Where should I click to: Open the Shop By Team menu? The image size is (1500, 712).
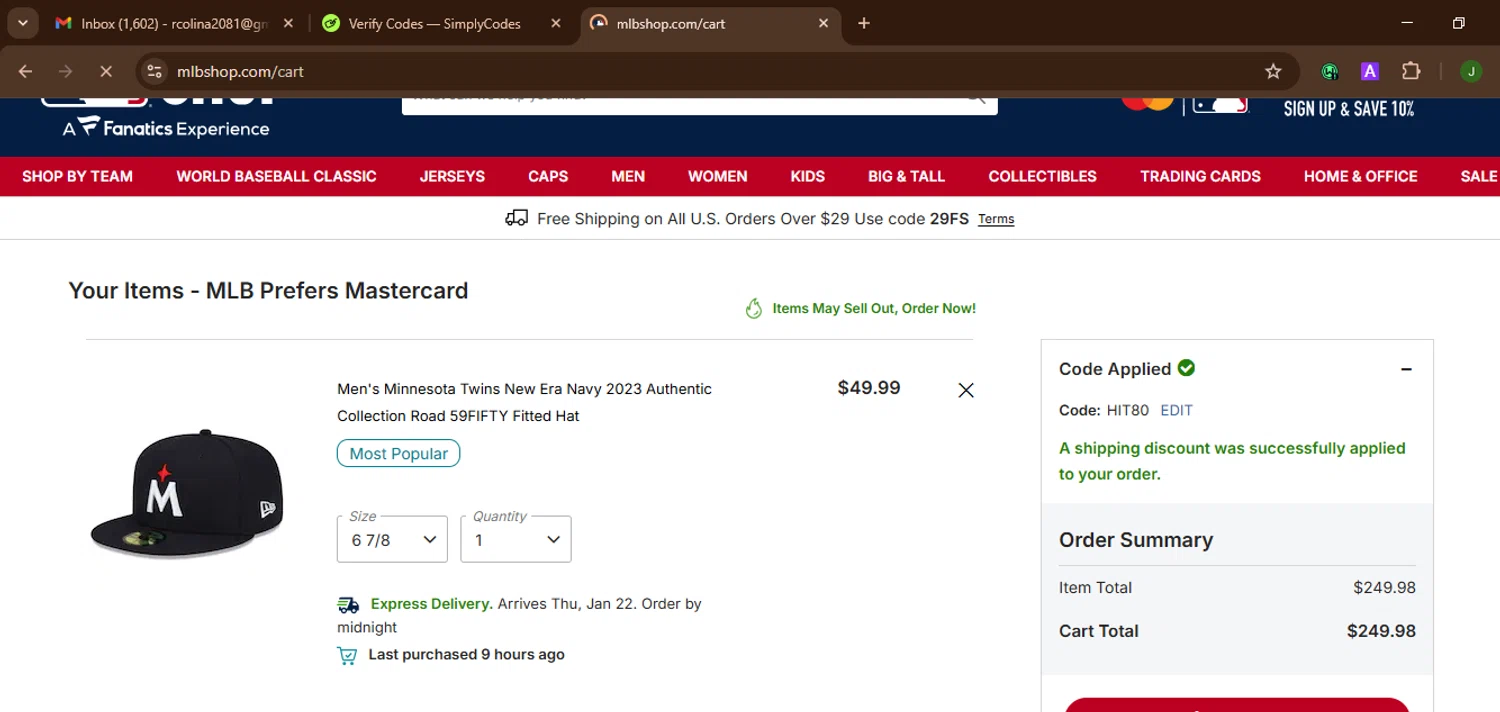[77, 176]
